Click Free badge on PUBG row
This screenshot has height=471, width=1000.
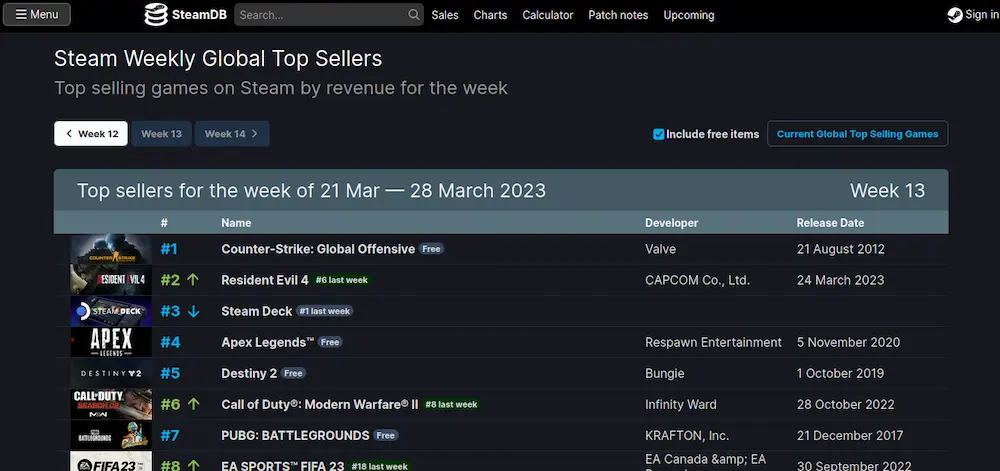[x=386, y=436]
